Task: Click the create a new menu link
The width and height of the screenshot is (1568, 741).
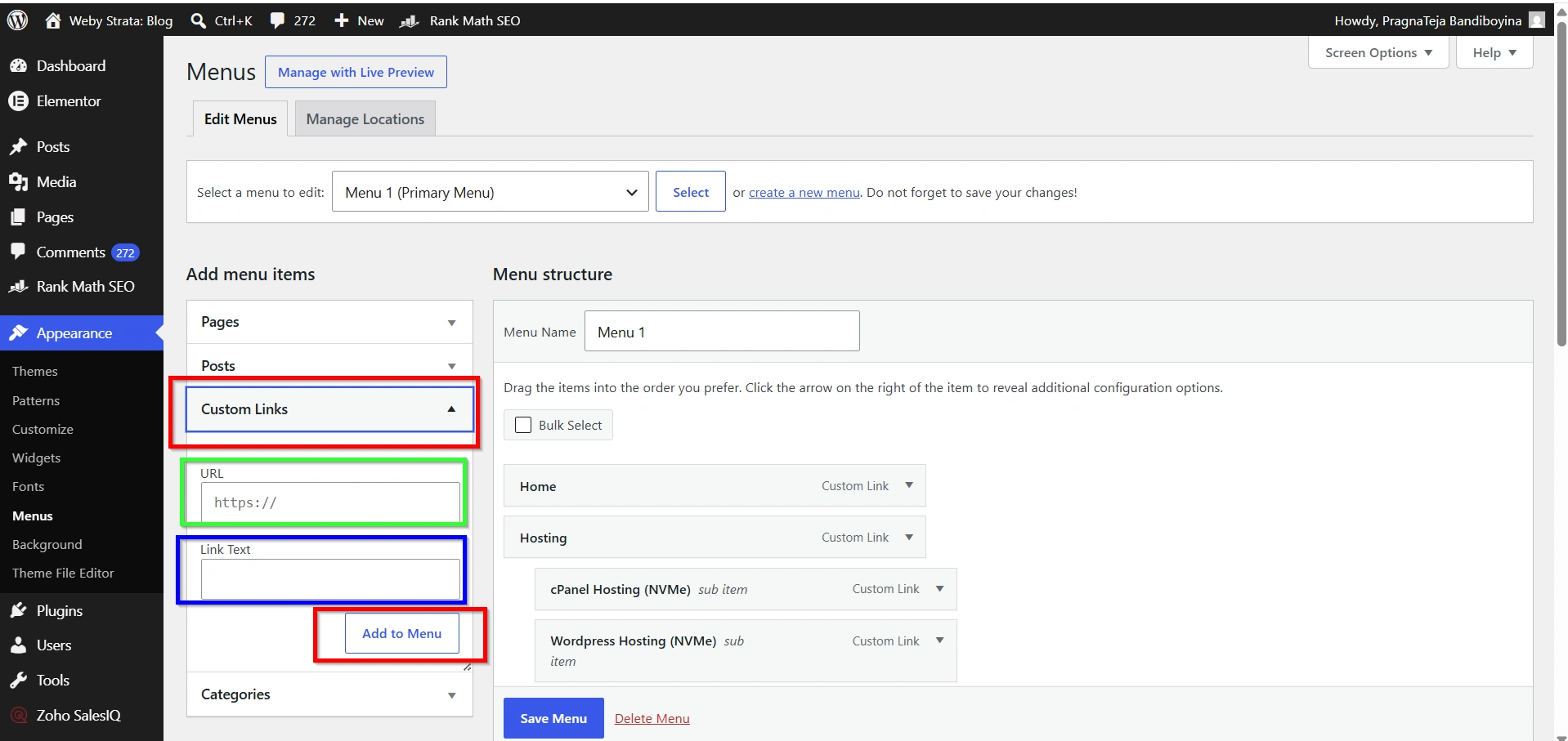Action: (x=804, y=193)
